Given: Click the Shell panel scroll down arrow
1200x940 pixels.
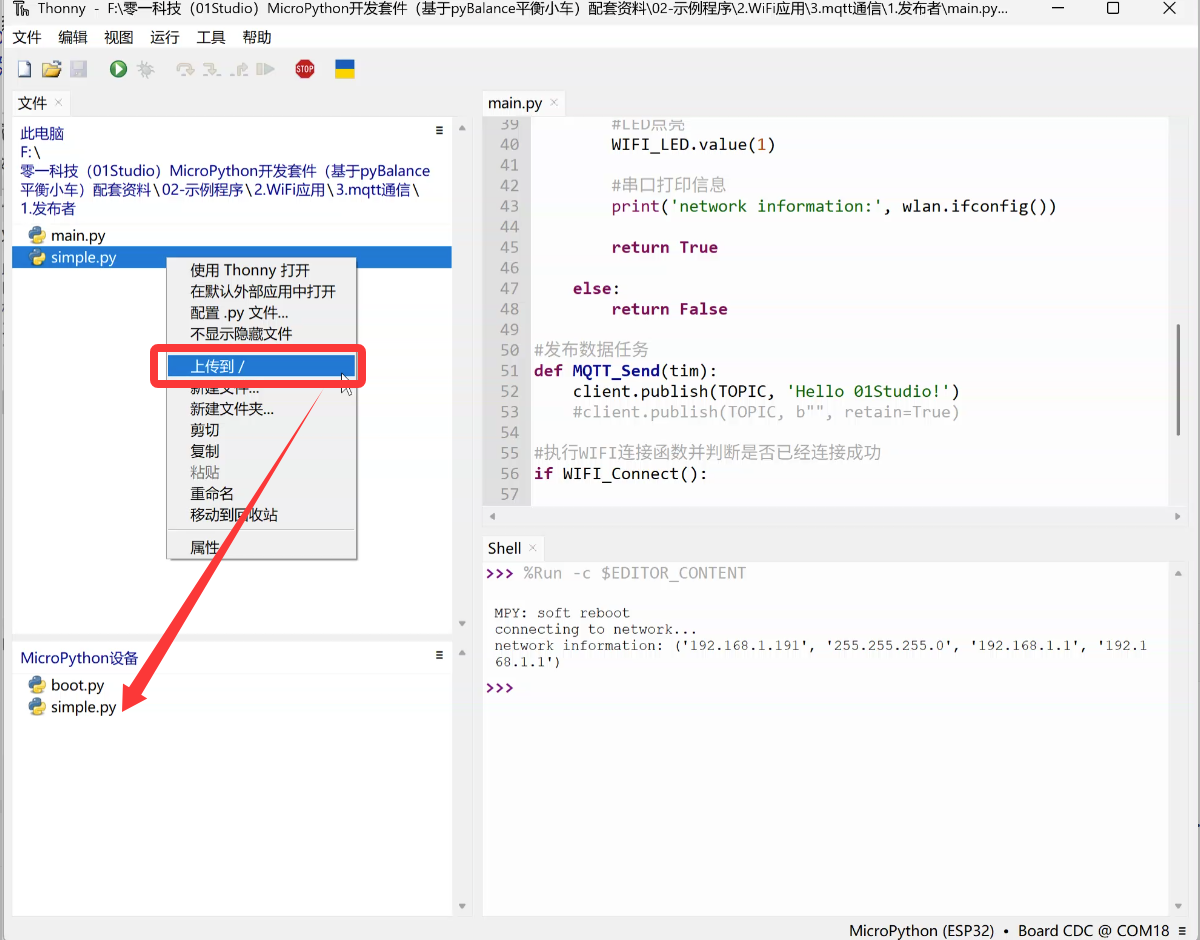Looking at the screenshot, I should [x=1177, y=906].
